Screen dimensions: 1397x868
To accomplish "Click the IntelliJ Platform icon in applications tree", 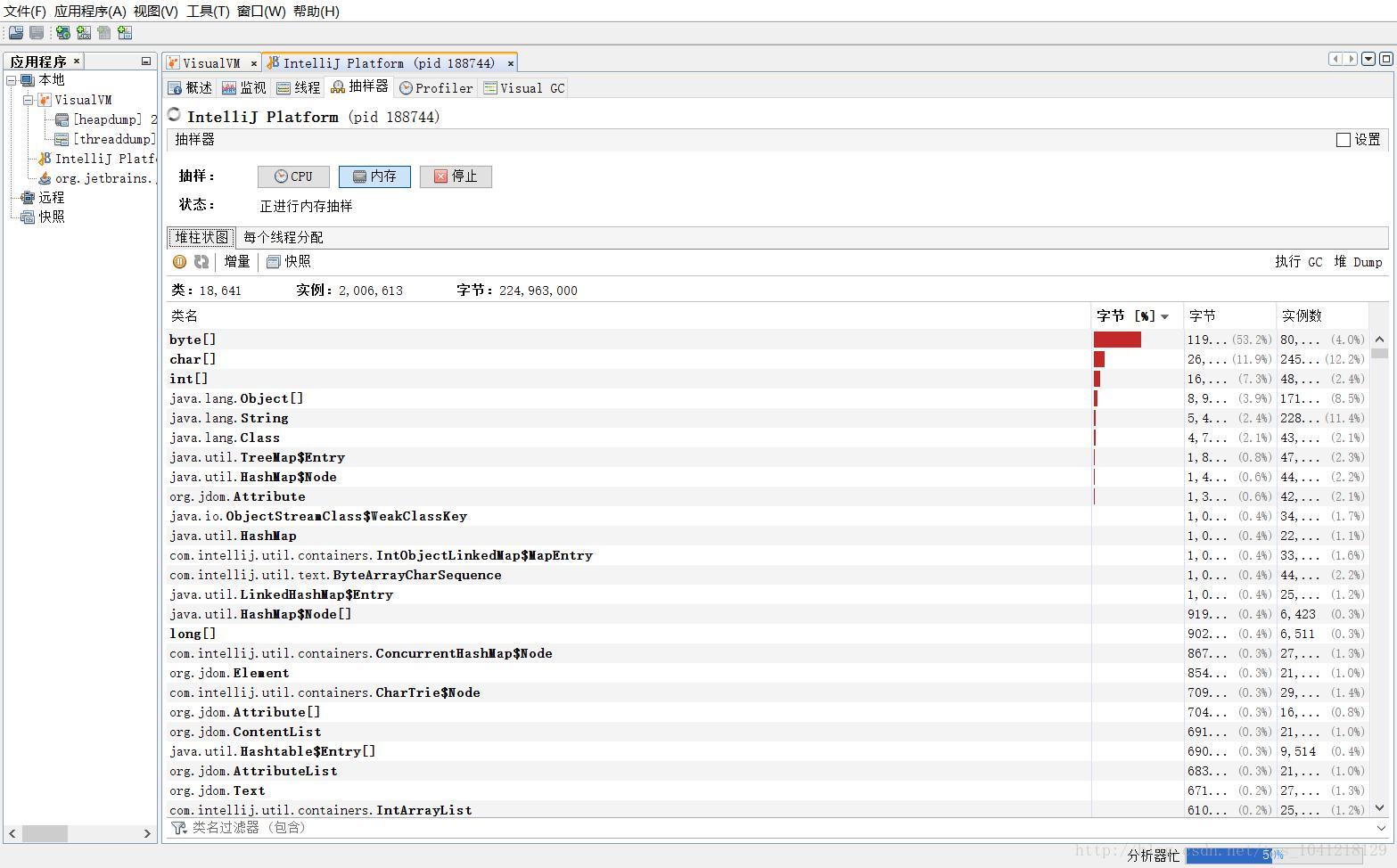I will [x=45, y=159].
